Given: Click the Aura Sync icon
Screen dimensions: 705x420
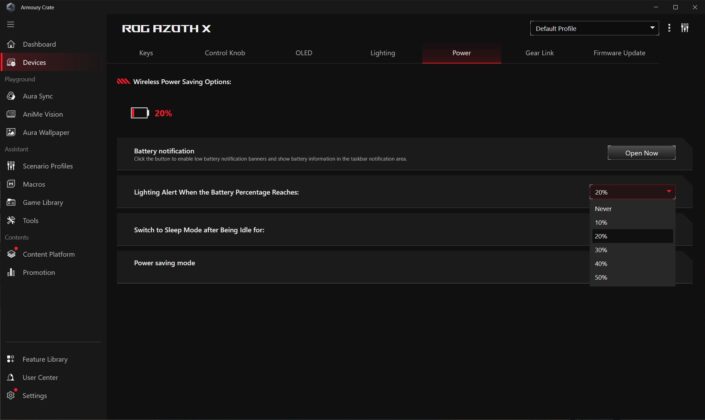Looking at the screenshot, I should pyautogui.click(x=11, y=96).
